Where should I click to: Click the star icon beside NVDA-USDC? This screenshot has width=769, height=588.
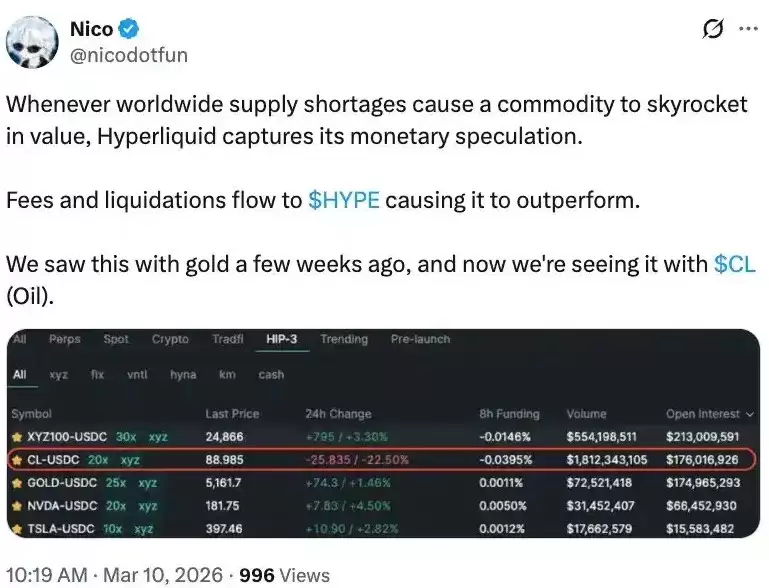pos(16,505)
